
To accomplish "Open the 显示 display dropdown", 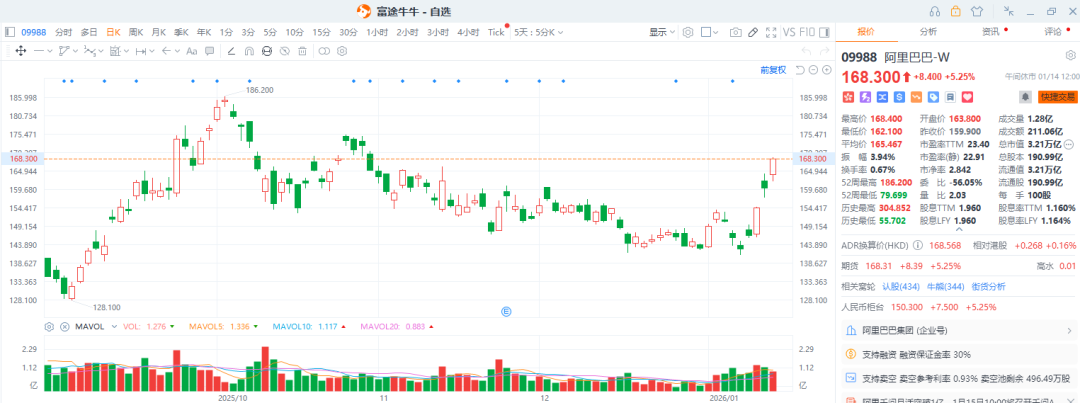I will point(662,32).
